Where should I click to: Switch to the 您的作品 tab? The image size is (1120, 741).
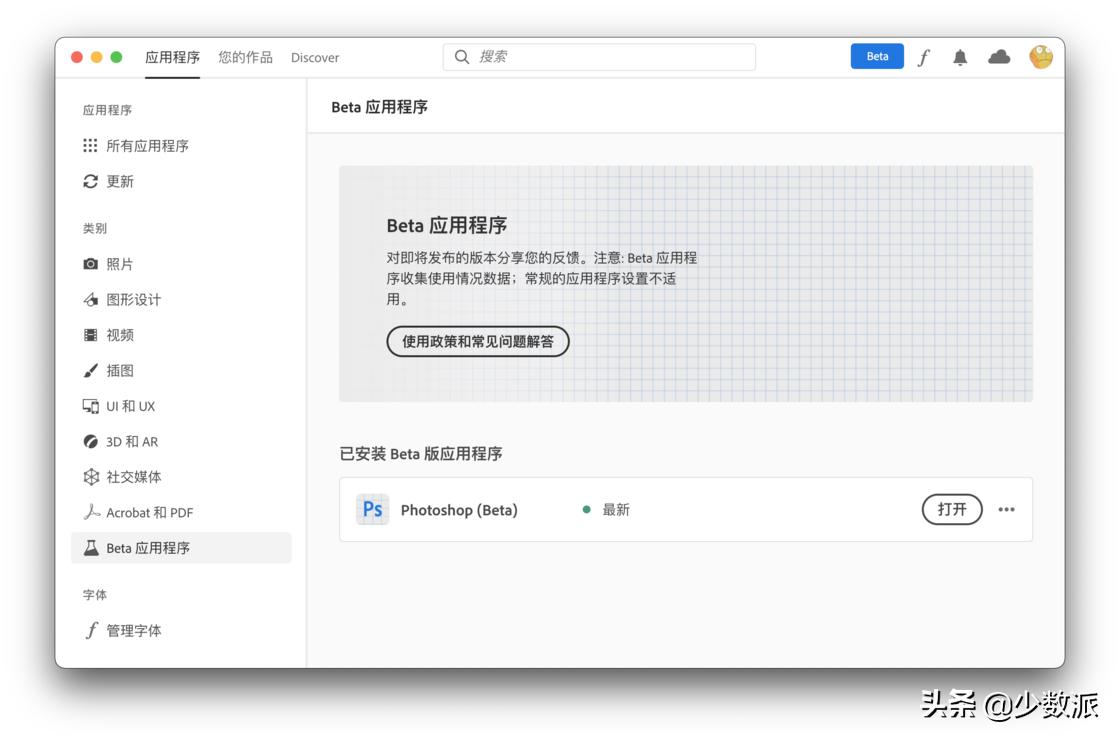point(245,57)
